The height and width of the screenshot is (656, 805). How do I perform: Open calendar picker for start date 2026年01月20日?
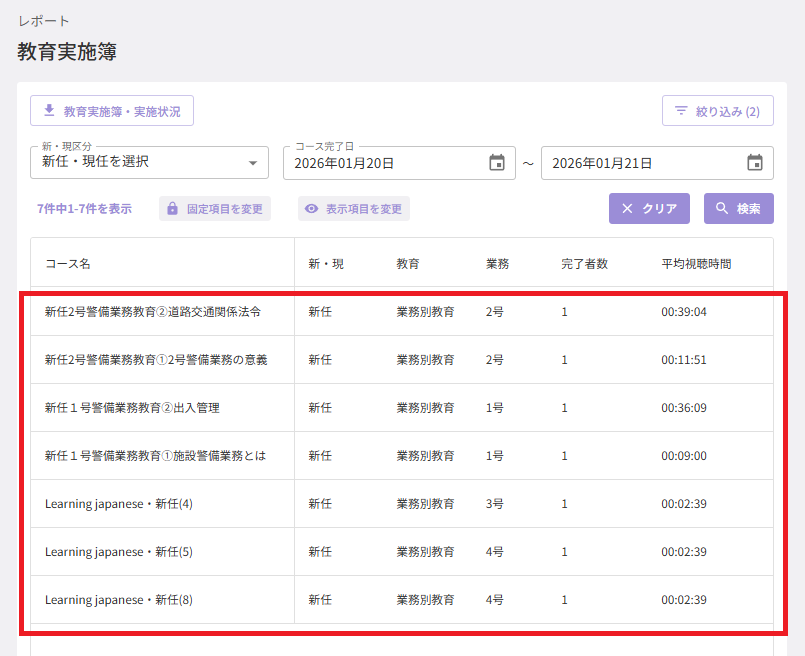point(496,163)
